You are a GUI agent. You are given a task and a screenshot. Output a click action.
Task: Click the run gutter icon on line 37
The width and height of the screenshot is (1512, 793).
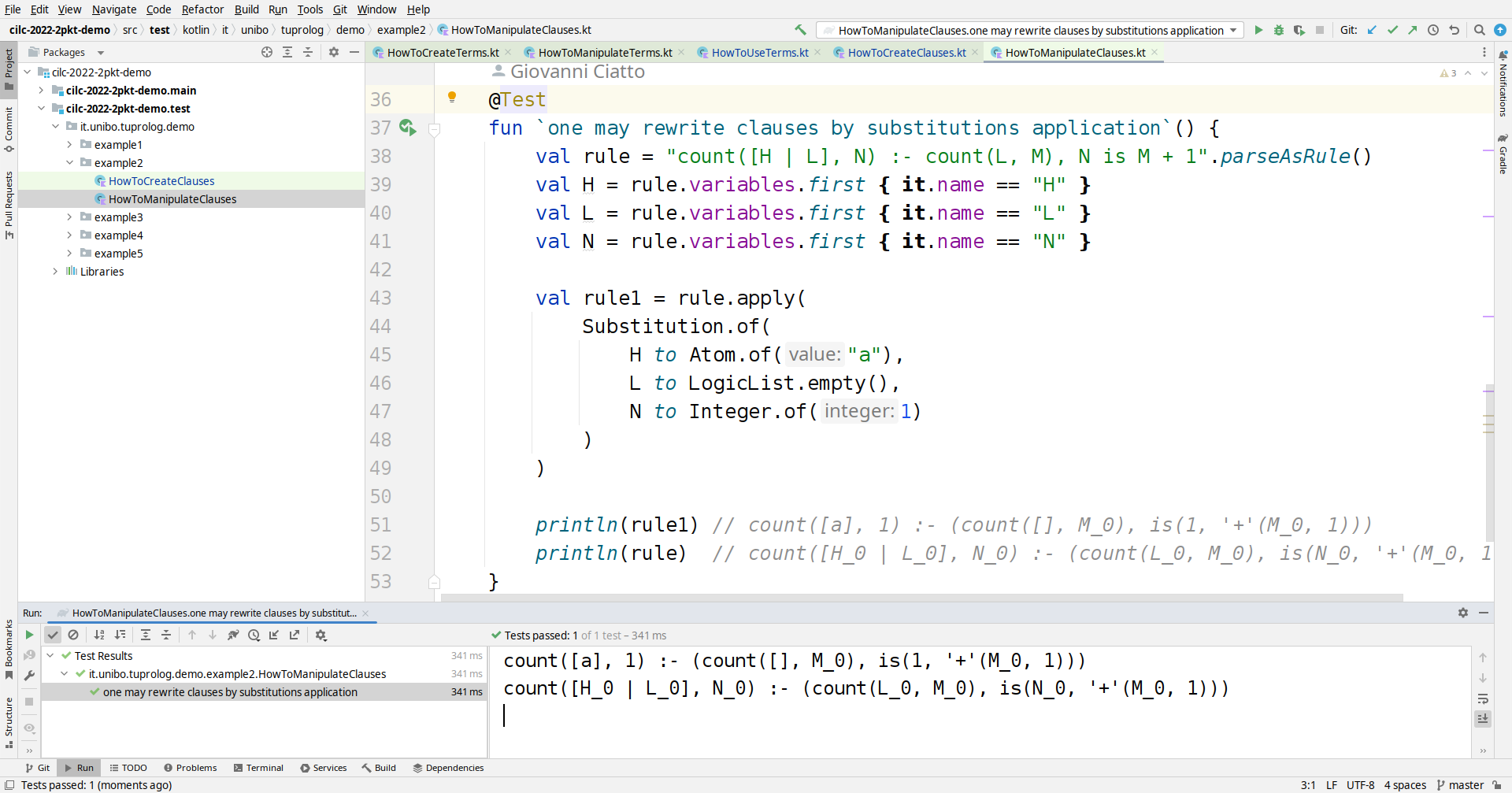407,127
